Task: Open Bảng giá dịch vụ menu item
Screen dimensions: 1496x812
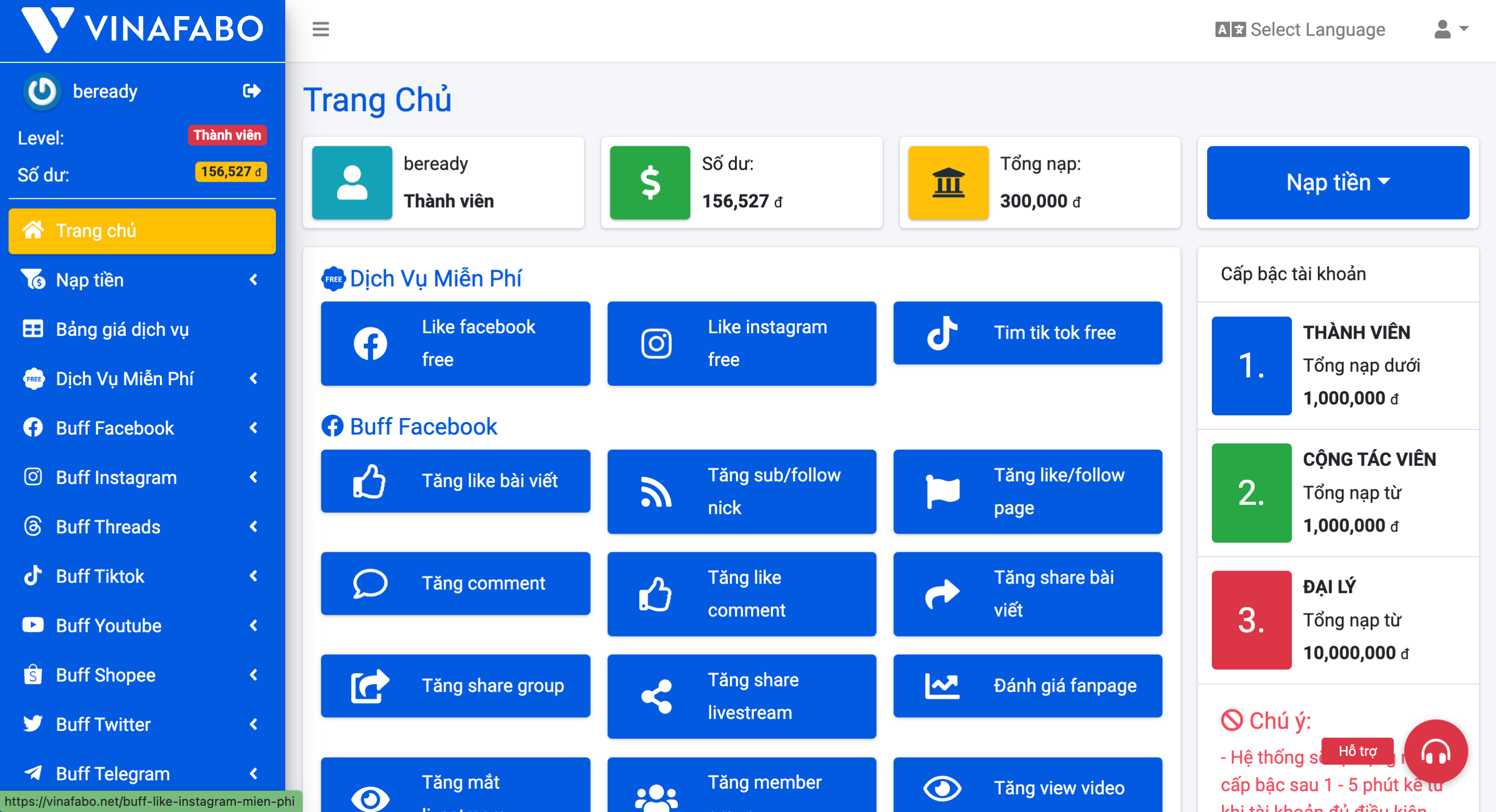Action: pos(122,329)
